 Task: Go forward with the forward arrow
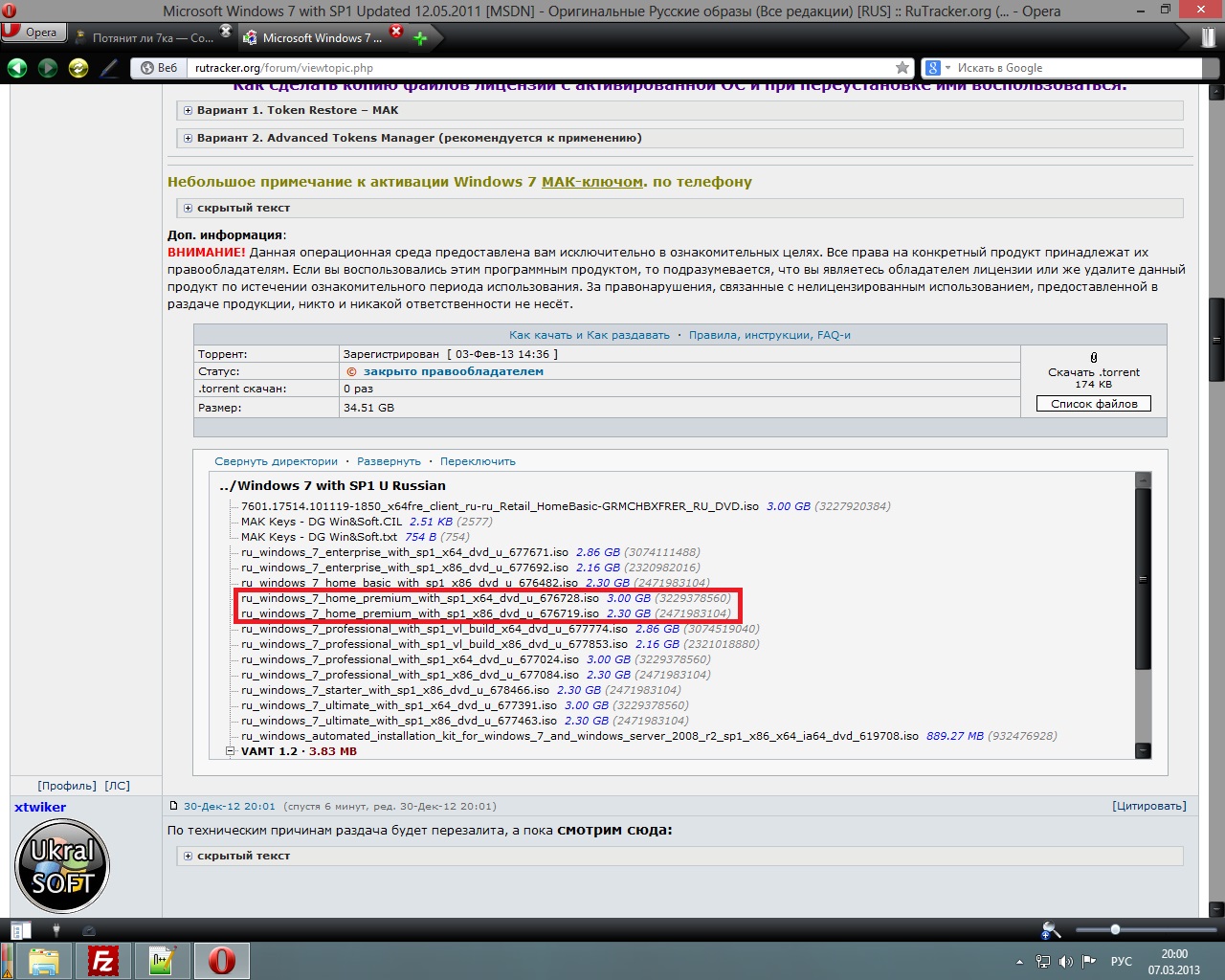48,68
